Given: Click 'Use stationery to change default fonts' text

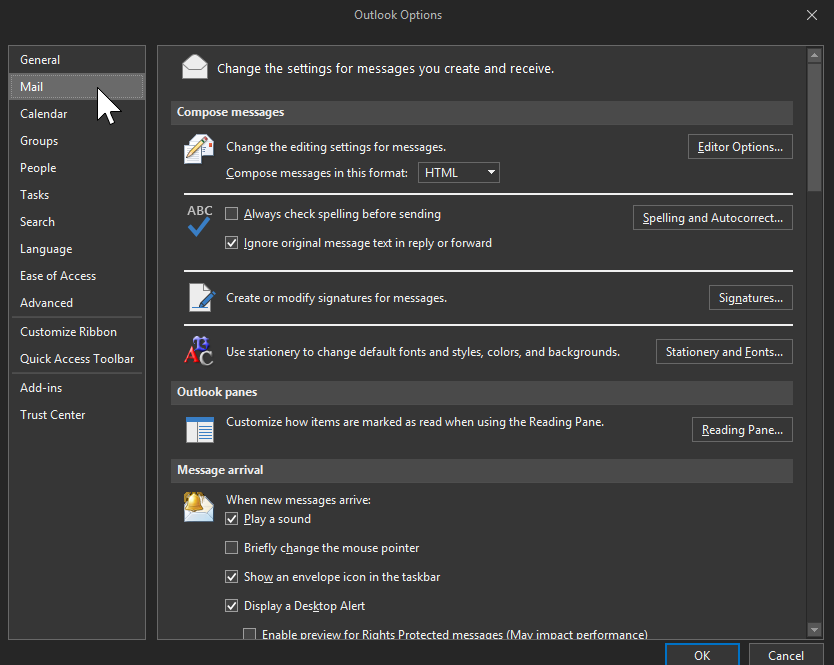Looking at the screenshot, I should tap(423, 352).
